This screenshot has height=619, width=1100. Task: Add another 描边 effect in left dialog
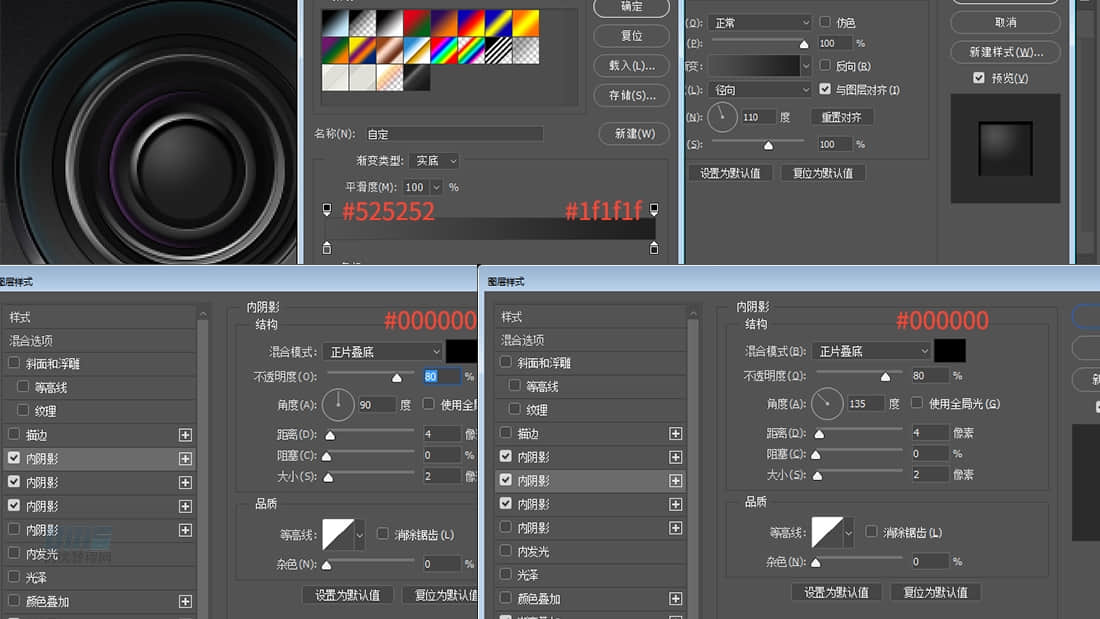[x=185, y=435]
